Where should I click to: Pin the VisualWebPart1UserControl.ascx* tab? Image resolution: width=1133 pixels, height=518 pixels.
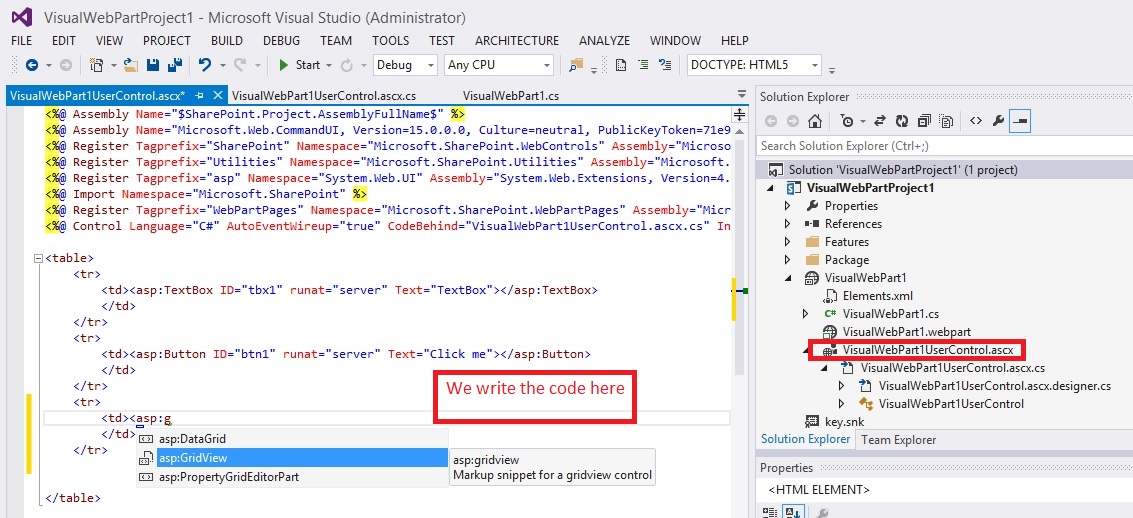[x=199, y=95]
